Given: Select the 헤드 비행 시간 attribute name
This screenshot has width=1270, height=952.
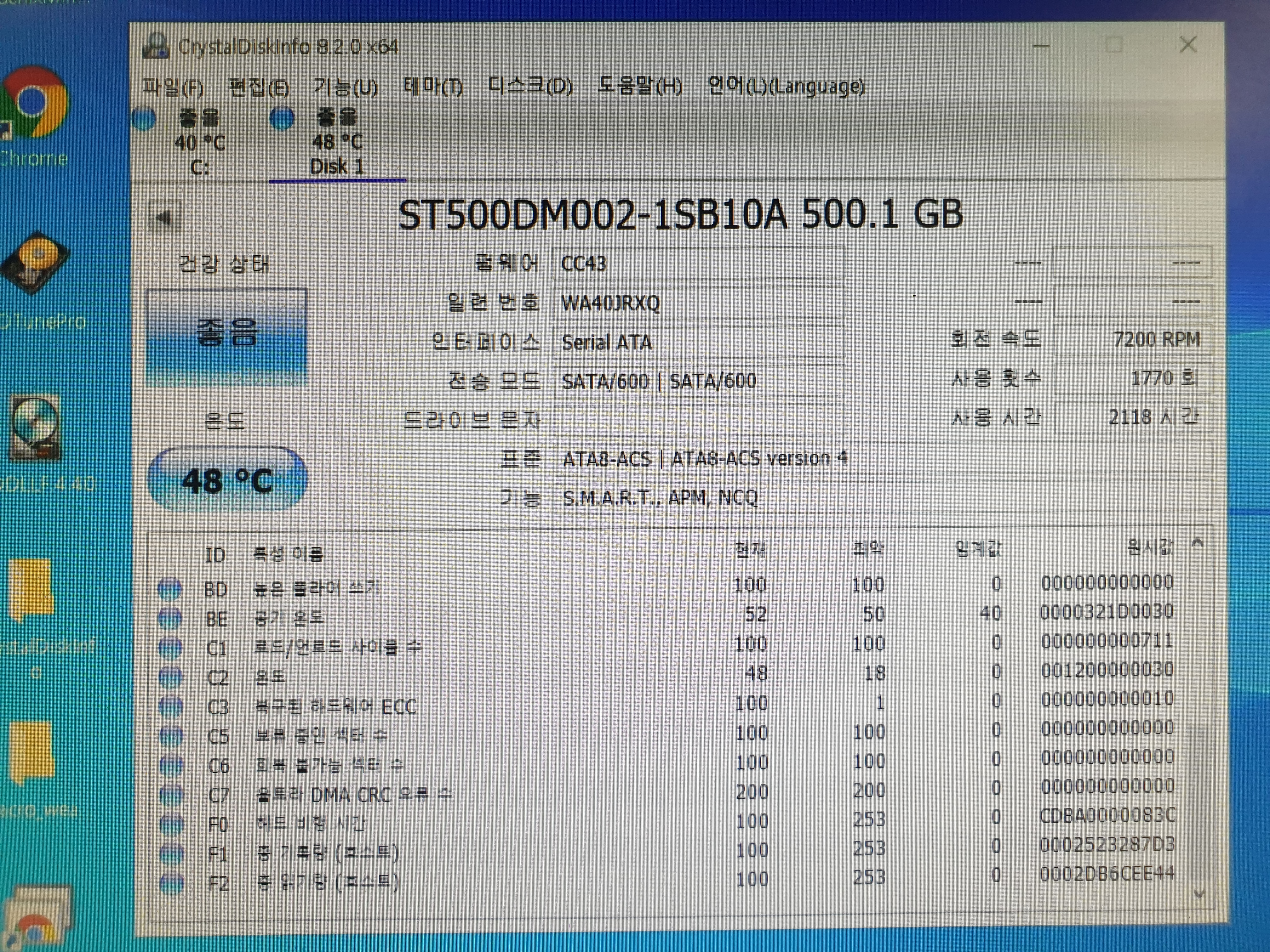Looking at the screenshot, I should (x=311, y=824).
